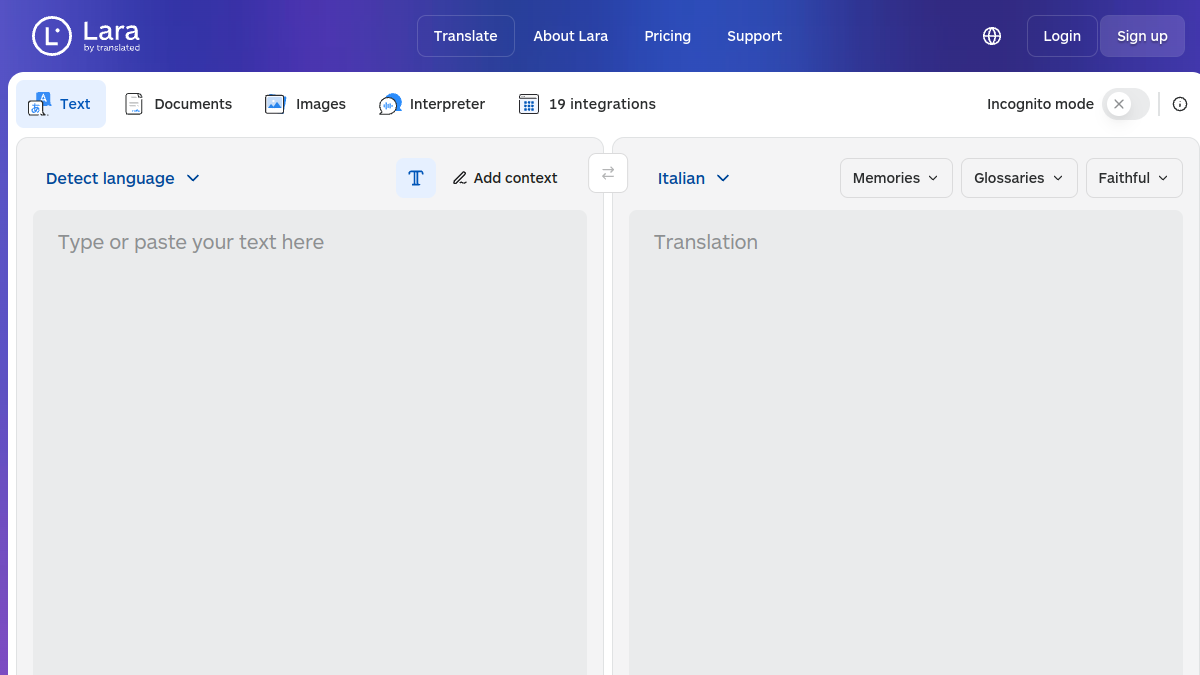Image resolution: width=1200 pixels, height=675 pixels.
Task: Open the globe language selector icon
Action: click(992, 36)
